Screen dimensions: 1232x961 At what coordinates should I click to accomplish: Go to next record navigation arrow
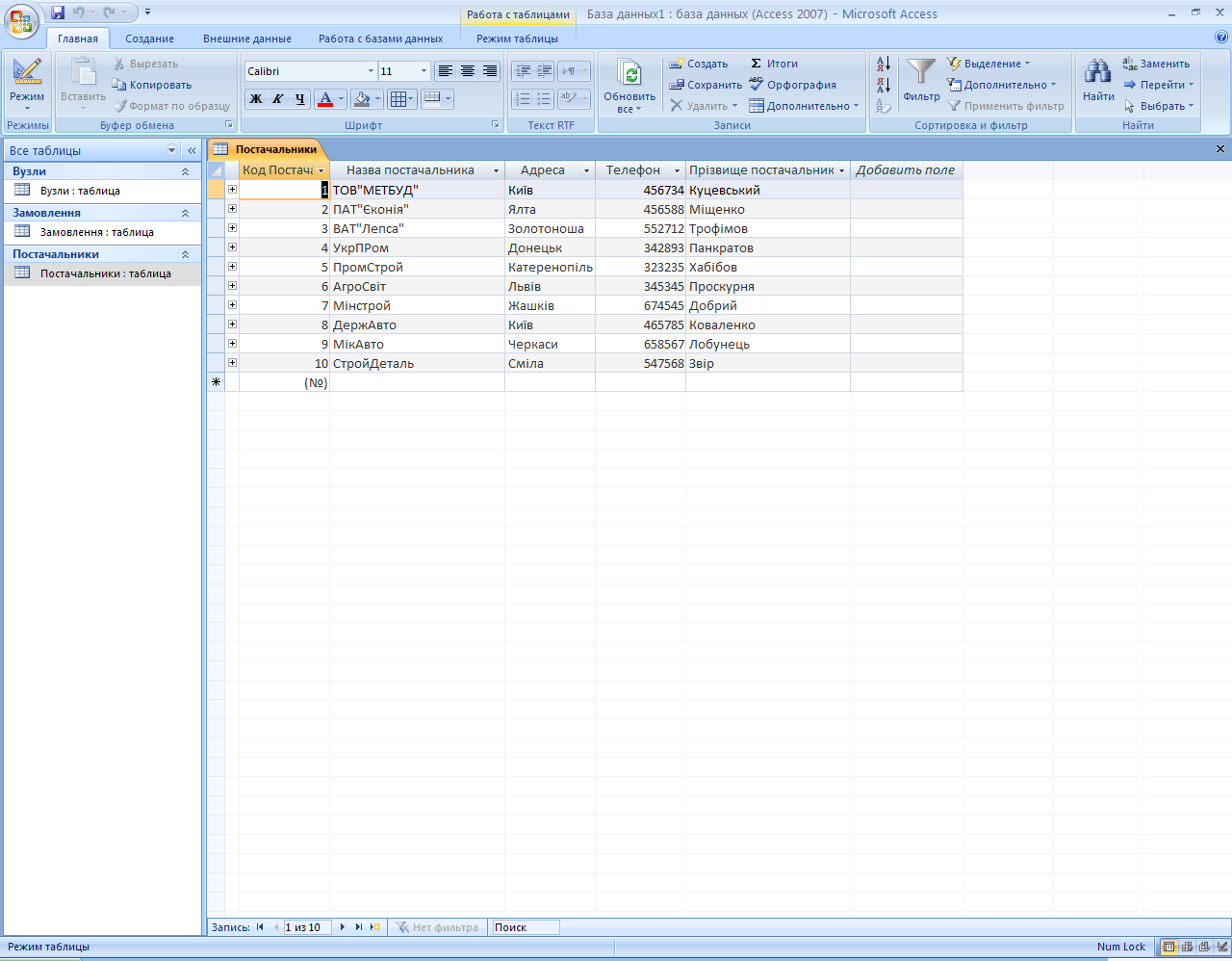(343, 927)
